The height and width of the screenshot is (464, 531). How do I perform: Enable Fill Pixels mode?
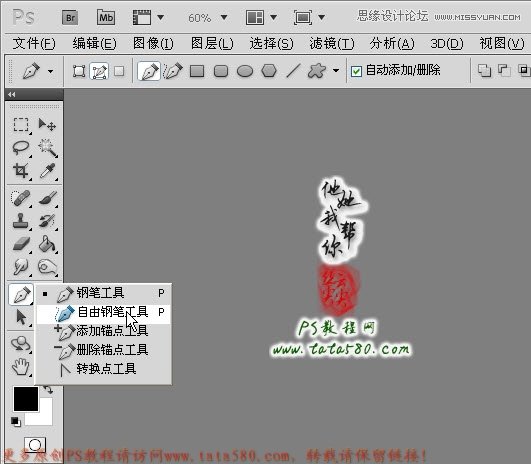click(x=119, y=71)
